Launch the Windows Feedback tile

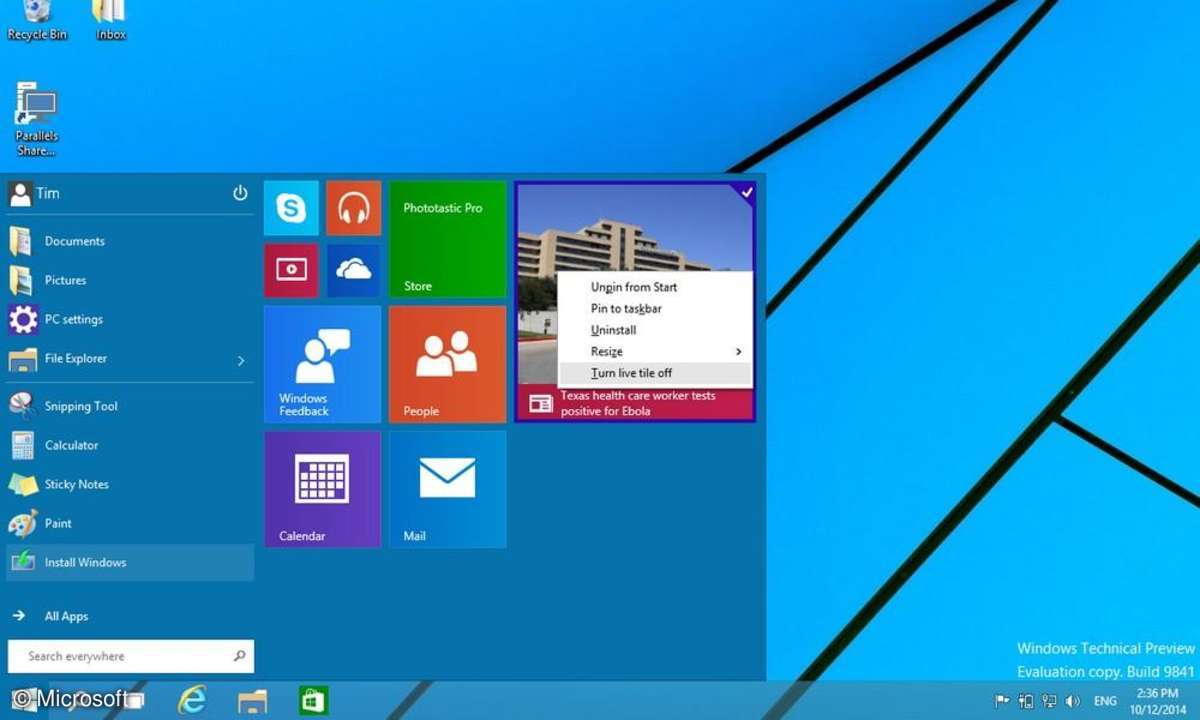click(322, 364)
